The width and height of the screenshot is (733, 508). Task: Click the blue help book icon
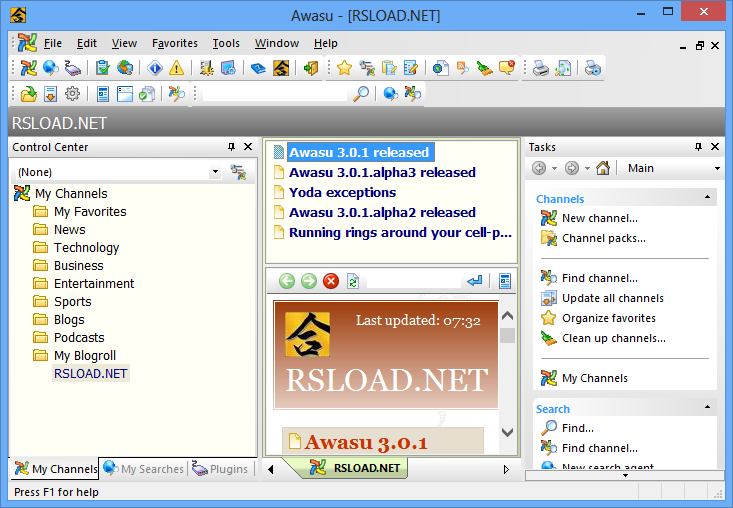(258, 68)
